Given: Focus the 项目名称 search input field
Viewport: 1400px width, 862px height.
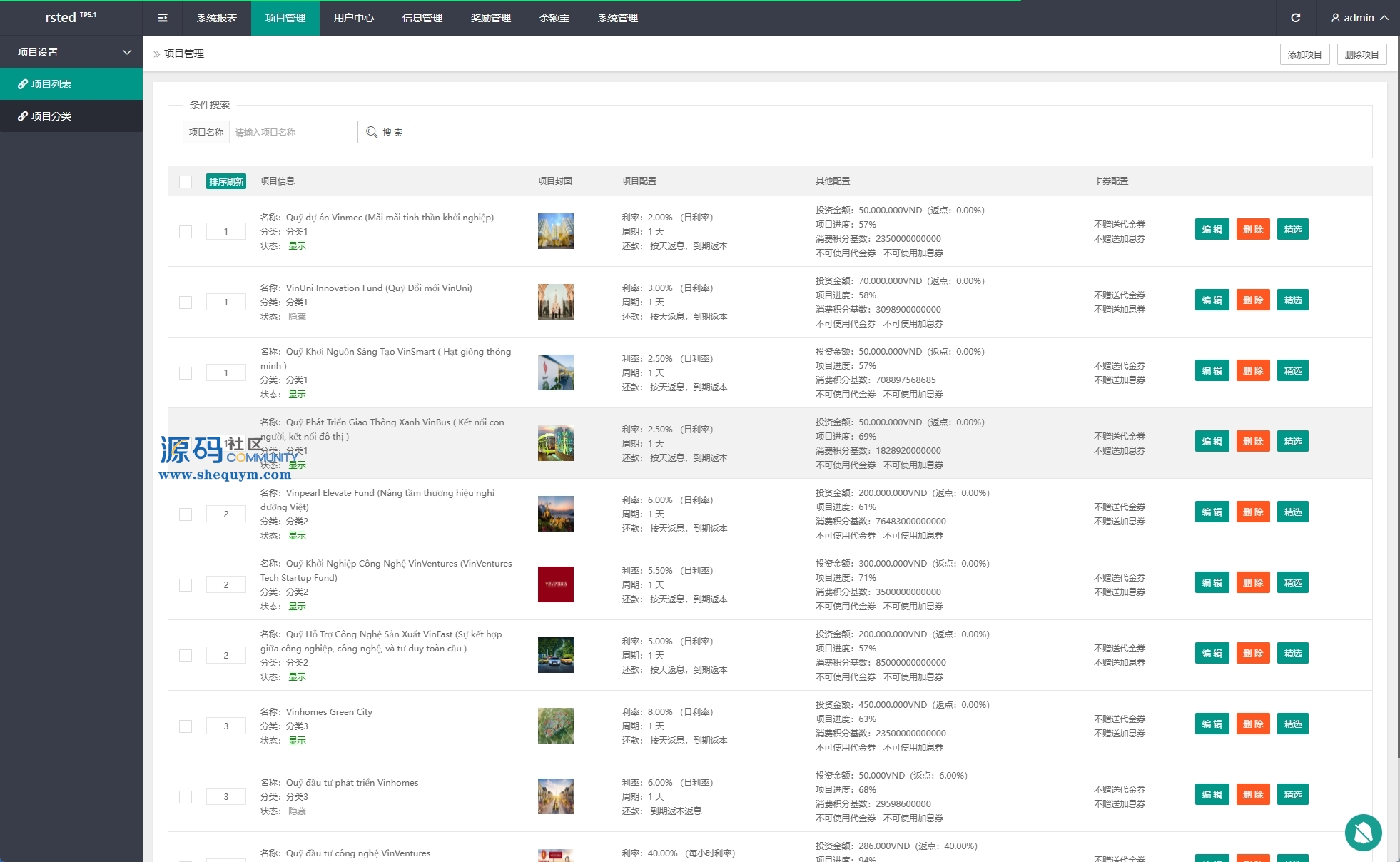Looking at the screenshot, I should [289, 132].
